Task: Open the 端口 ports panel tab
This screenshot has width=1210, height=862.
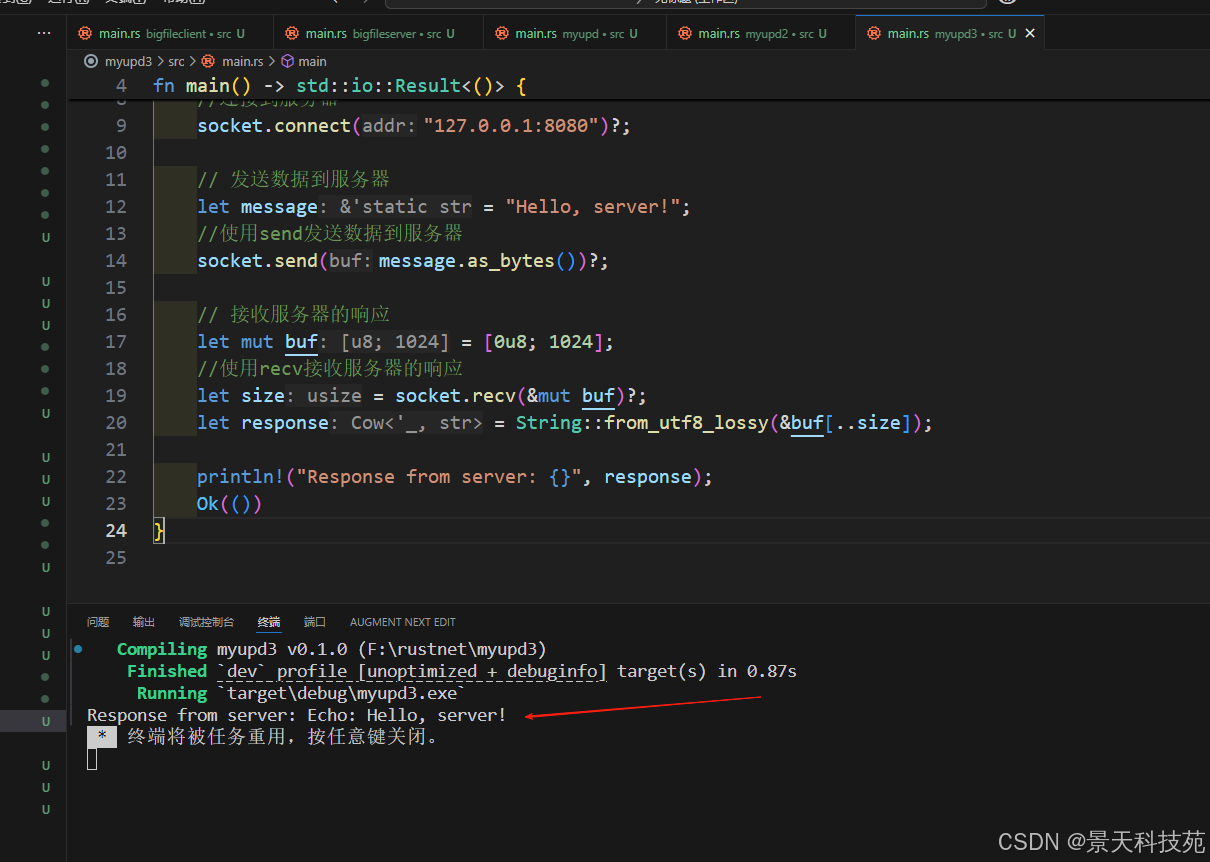Action: coord(315,622)
